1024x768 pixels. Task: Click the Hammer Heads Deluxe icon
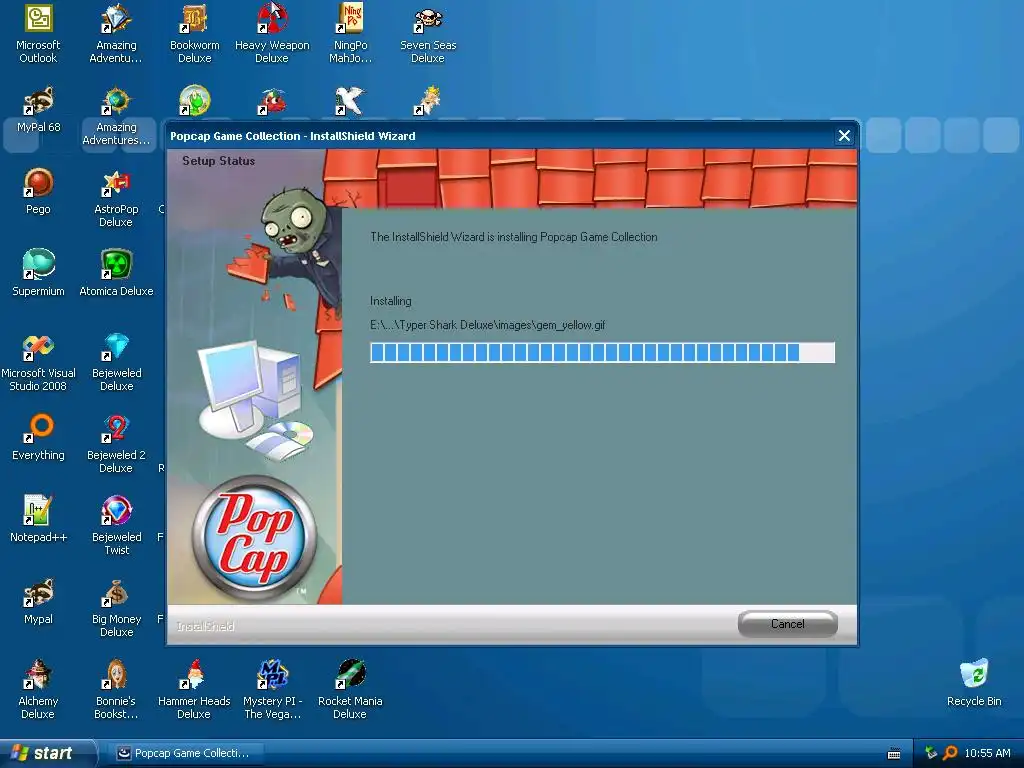pos(194,690)
